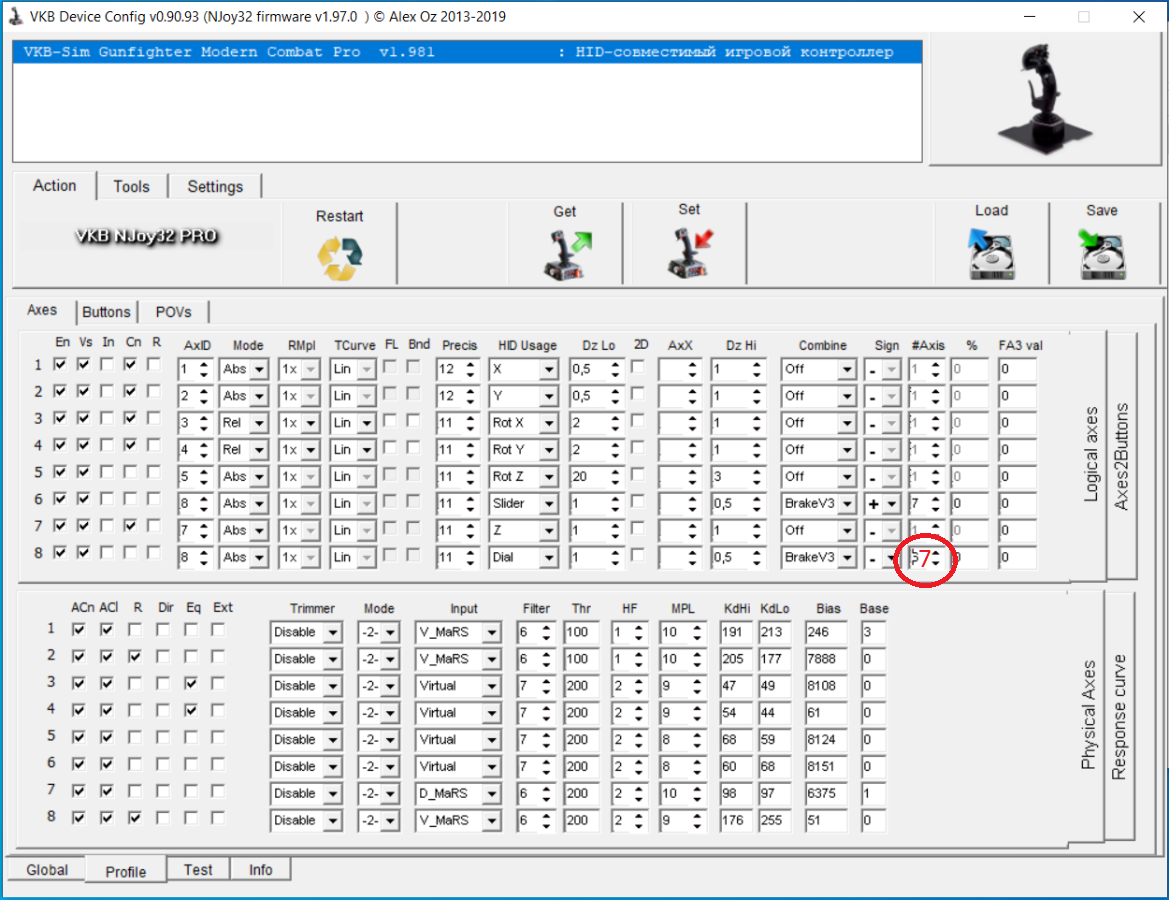Image resolution: width=1169 pixels, height=900 pixels.
Task: Switch to the Global bottom tab
Action: coord(47,870)
